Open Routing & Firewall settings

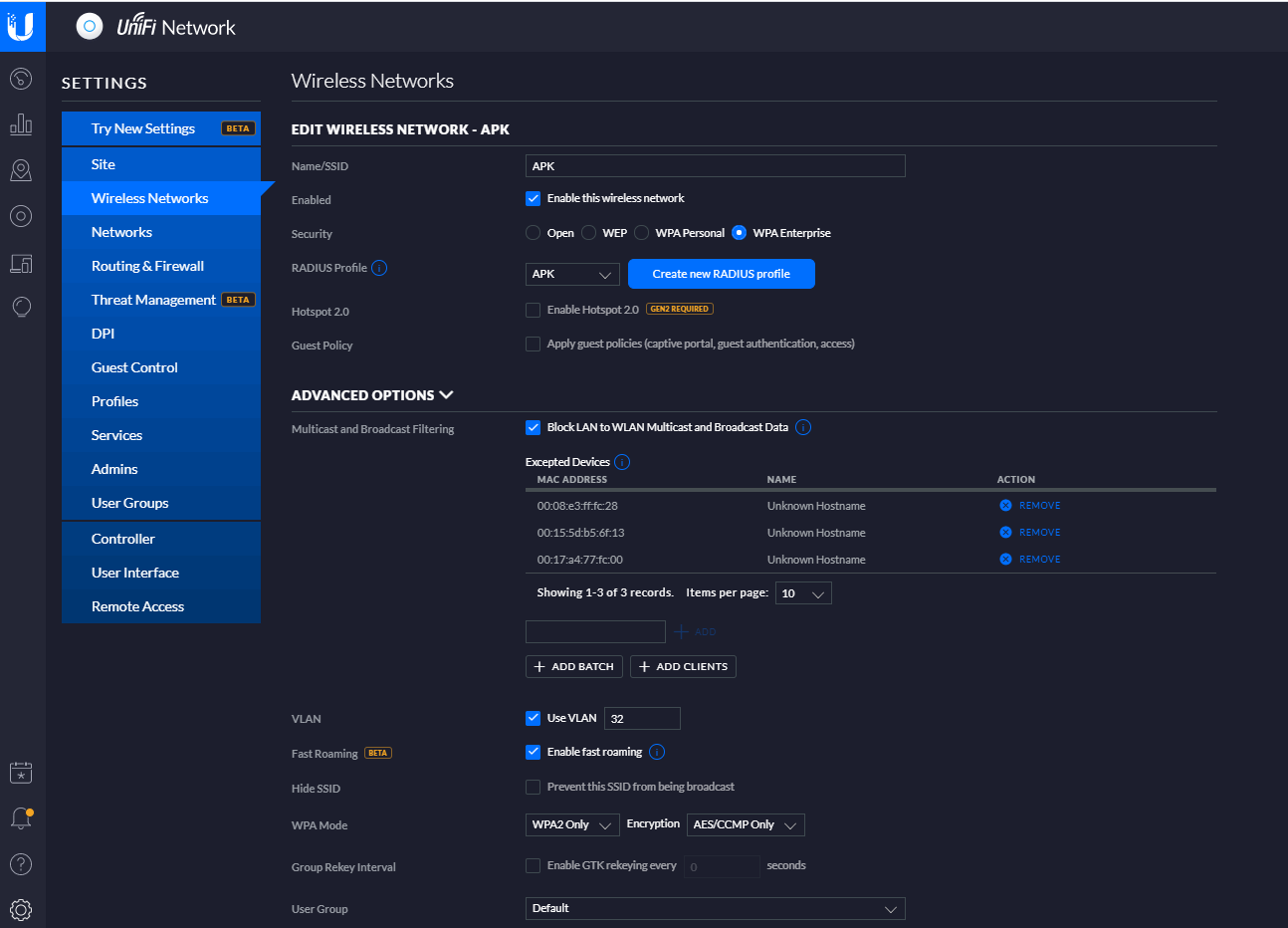pos(147,266)
